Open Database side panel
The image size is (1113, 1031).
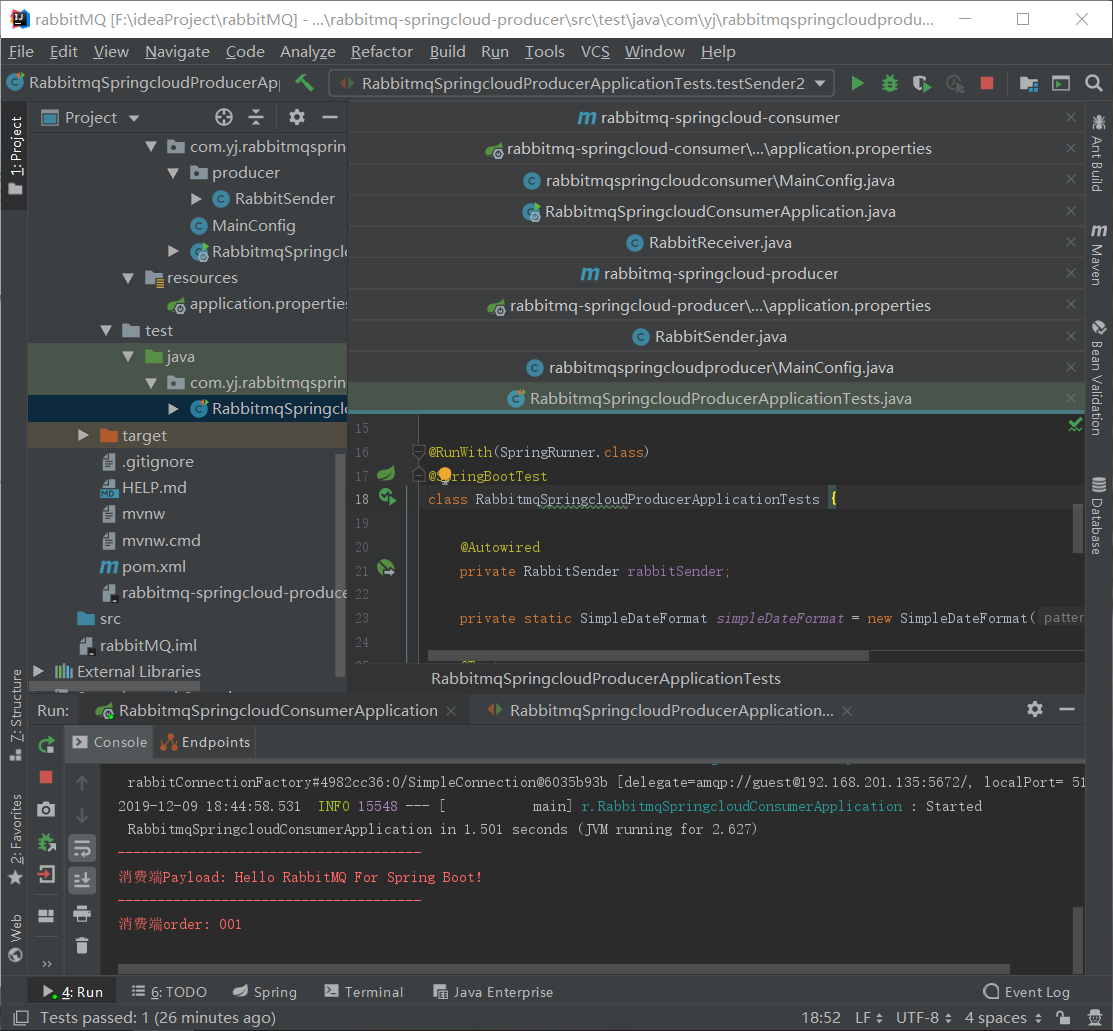pyautogui.click(x=1097, y=516)
